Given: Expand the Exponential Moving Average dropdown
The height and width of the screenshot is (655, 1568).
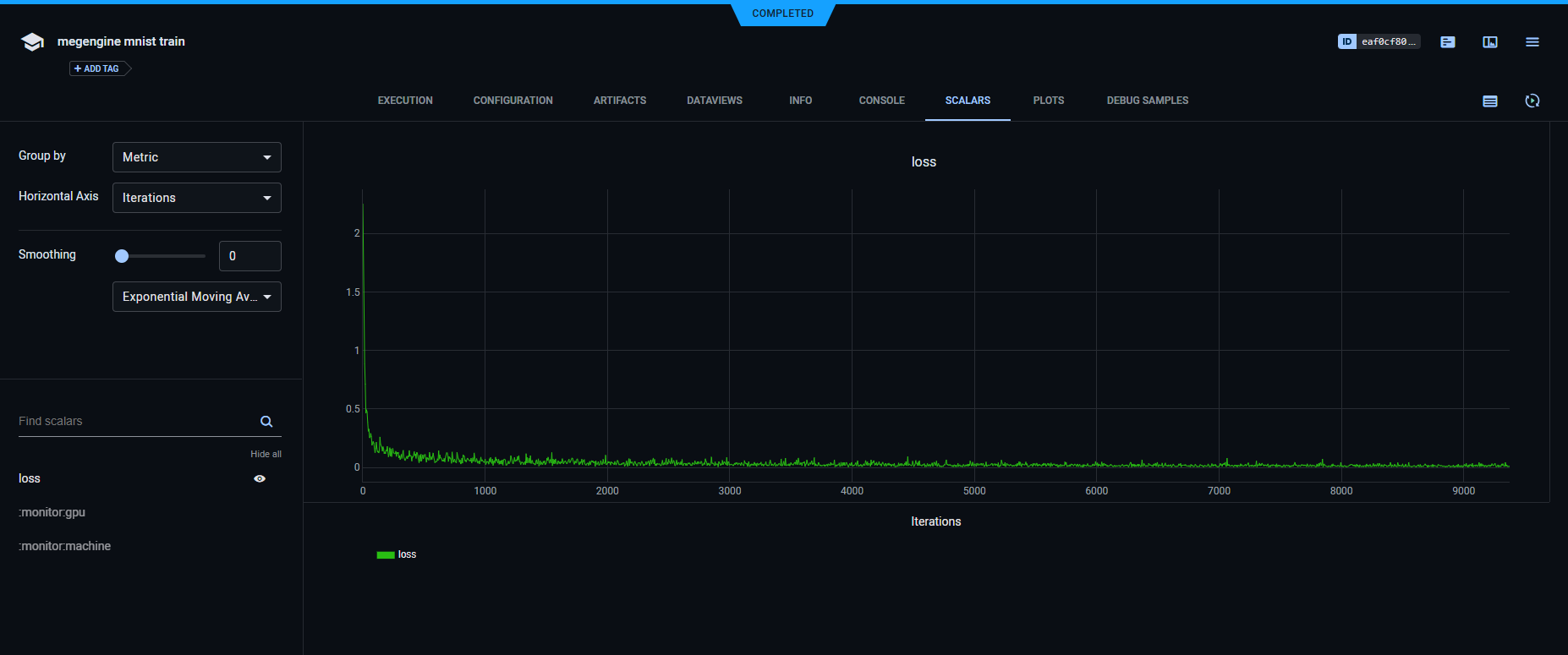Looking at the screenshot, I should point(196,297).
